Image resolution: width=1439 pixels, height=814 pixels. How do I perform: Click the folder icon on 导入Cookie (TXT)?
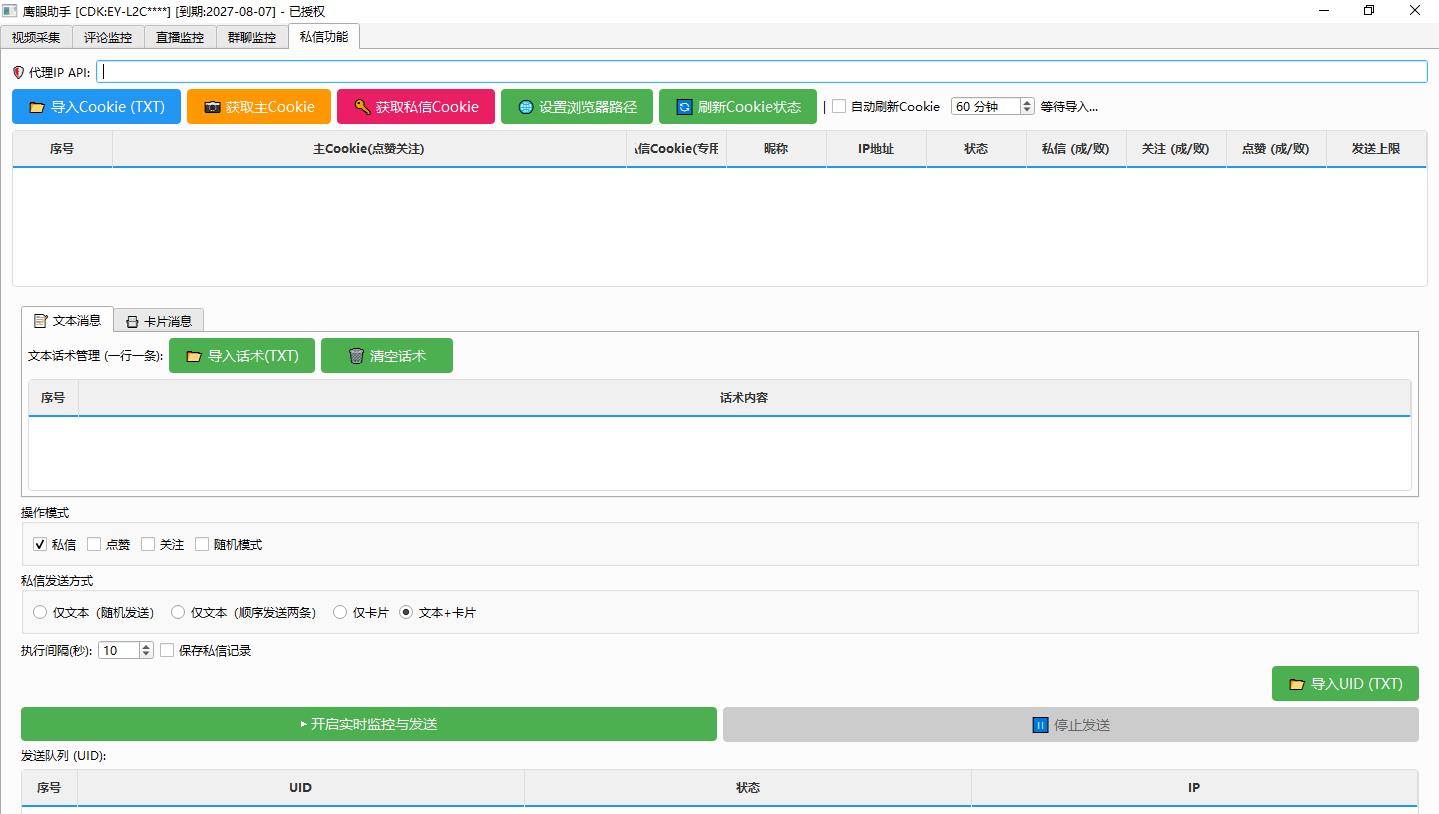37,107
